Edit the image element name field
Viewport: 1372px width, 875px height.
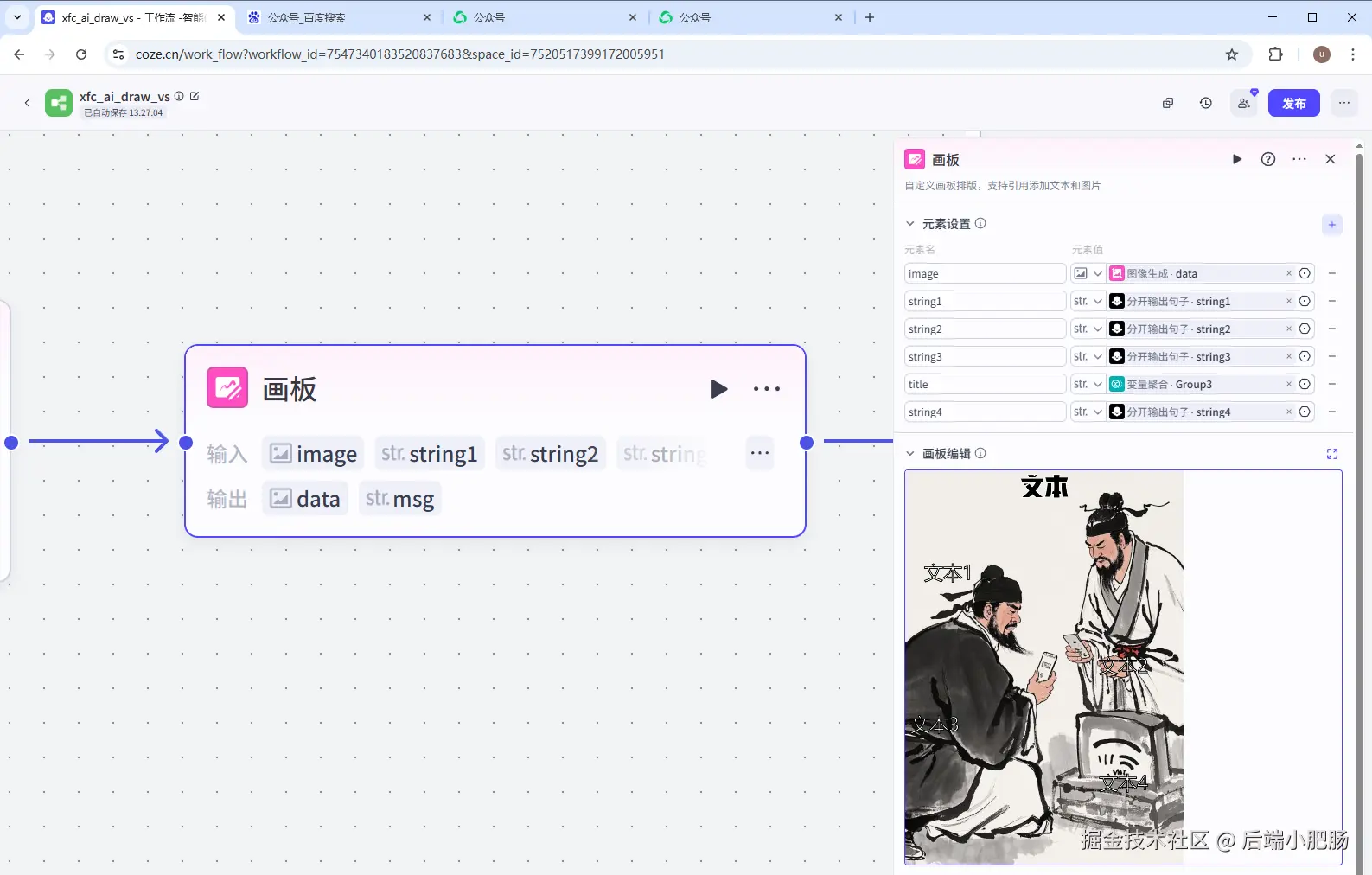pos(985,273)
